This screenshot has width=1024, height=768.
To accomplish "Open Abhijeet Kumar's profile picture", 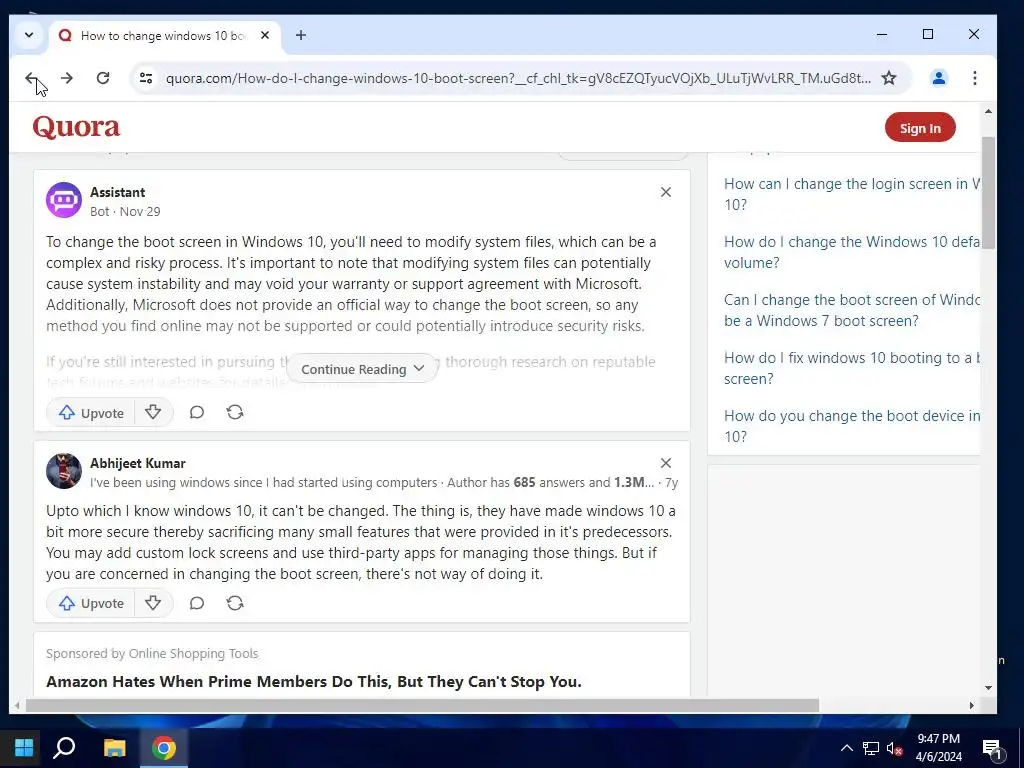I will coord(63,471).
